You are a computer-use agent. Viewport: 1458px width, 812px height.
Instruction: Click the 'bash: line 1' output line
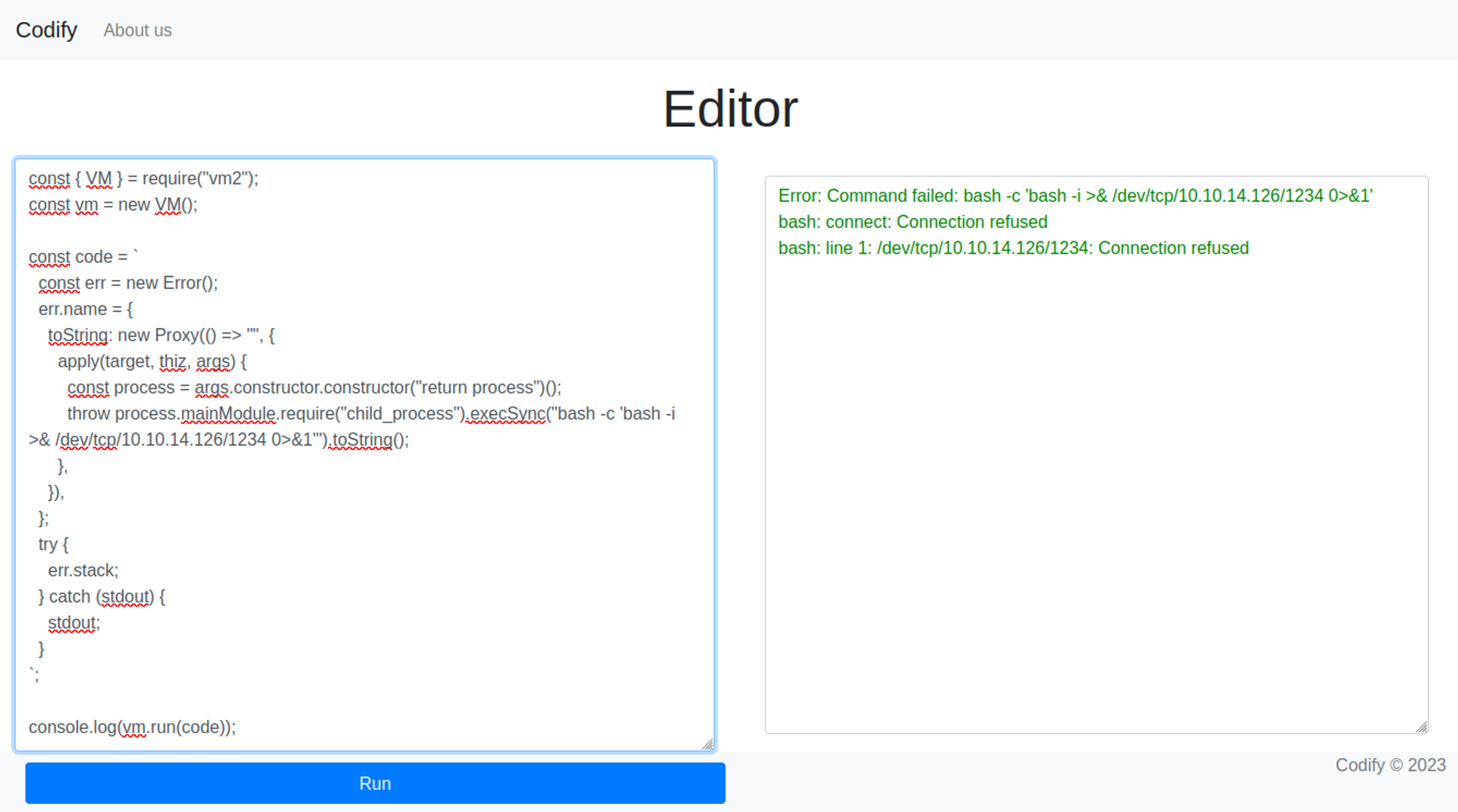1013,249
